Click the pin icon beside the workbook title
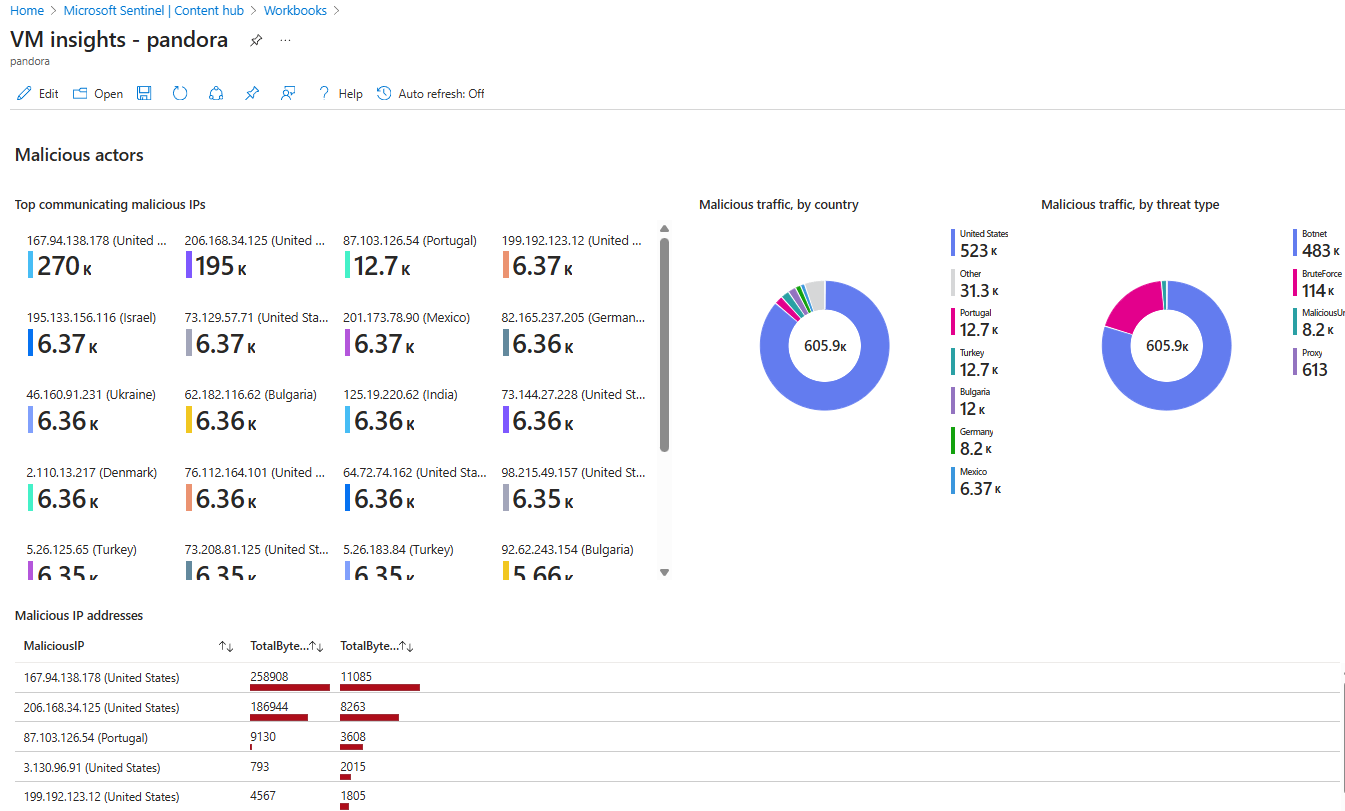Viewport: 1345px width, 811px height. (x=256, y=40)
